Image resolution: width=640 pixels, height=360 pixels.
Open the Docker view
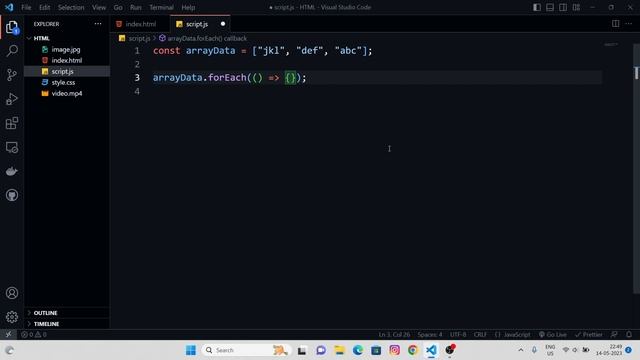pos(12,171)
